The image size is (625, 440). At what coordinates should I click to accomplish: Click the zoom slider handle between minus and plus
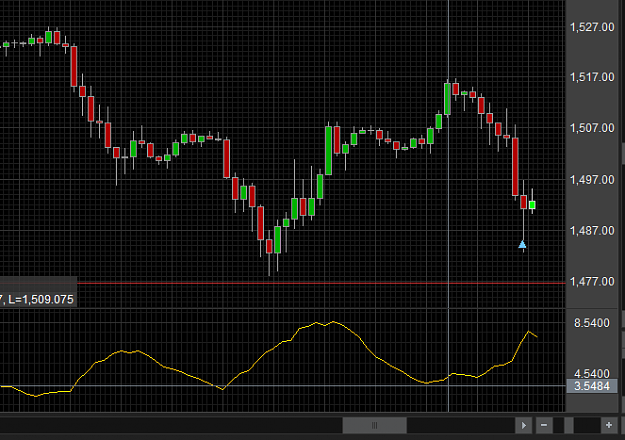point(569,425)
